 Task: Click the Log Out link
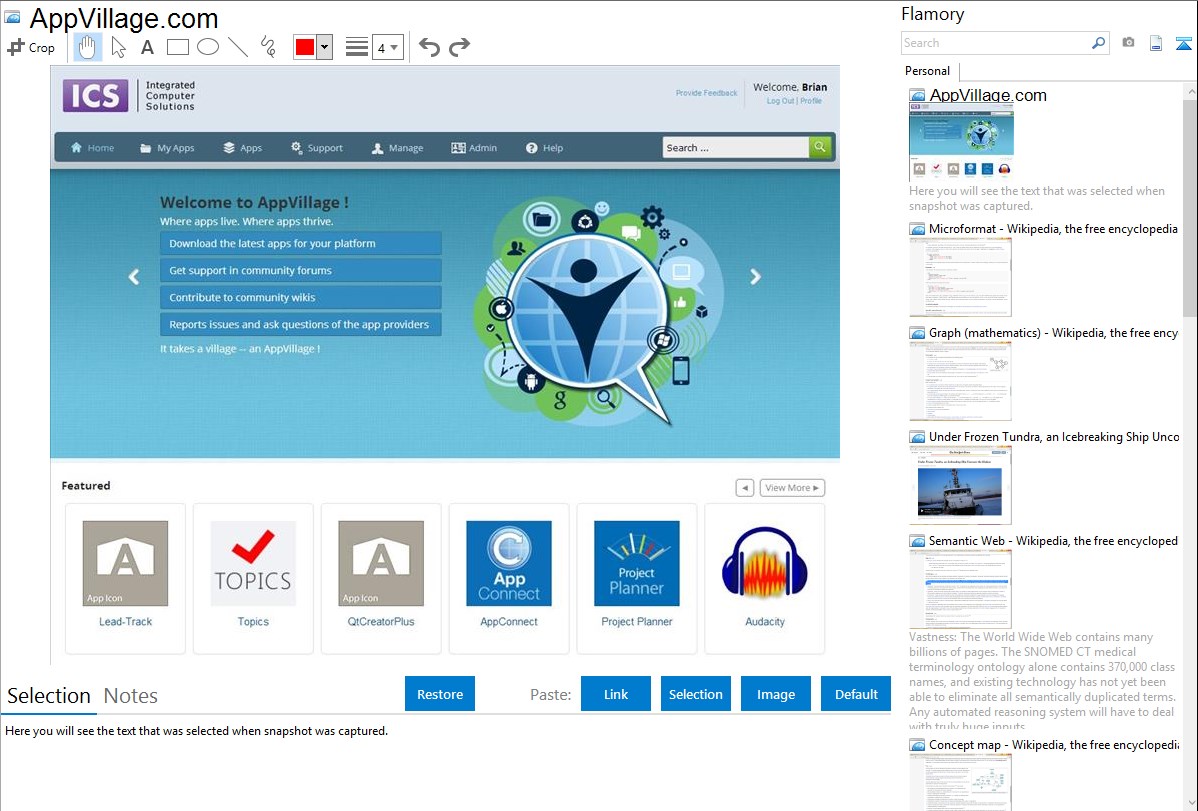coord(780,101)
